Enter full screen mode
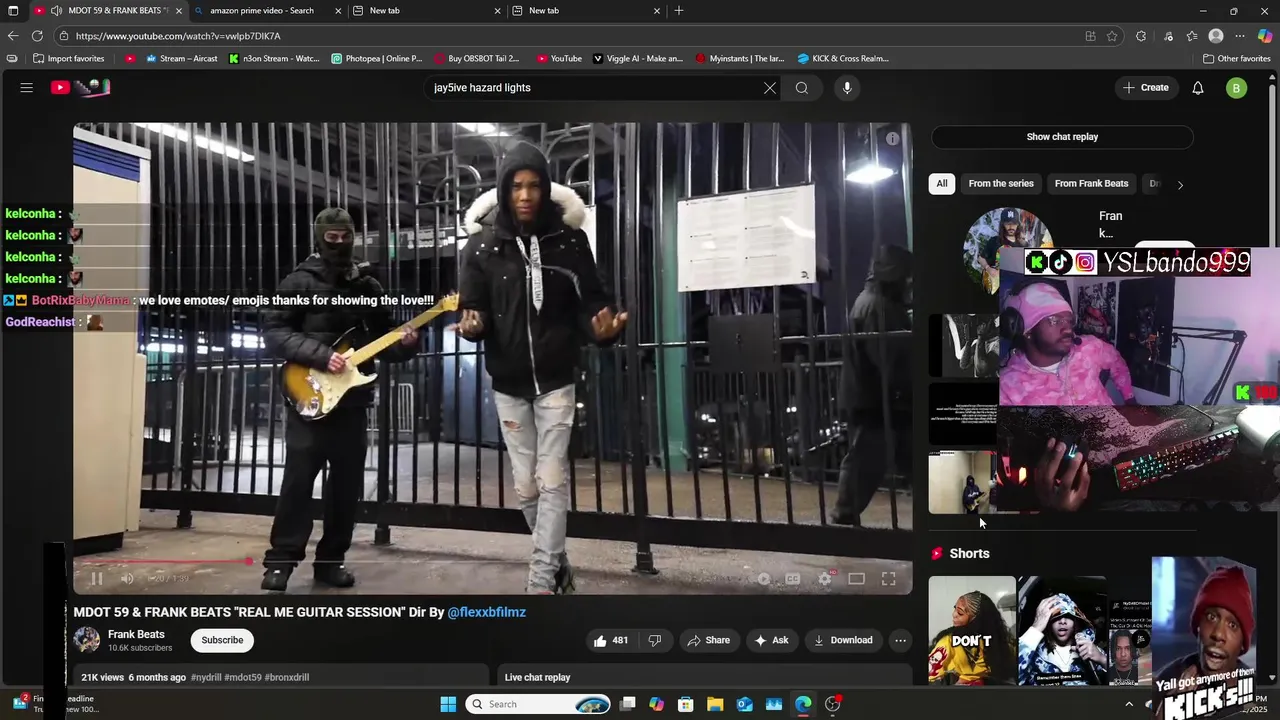Viewport: 1280px width, 720px height. pyautogui.click(x=888, y=578)
